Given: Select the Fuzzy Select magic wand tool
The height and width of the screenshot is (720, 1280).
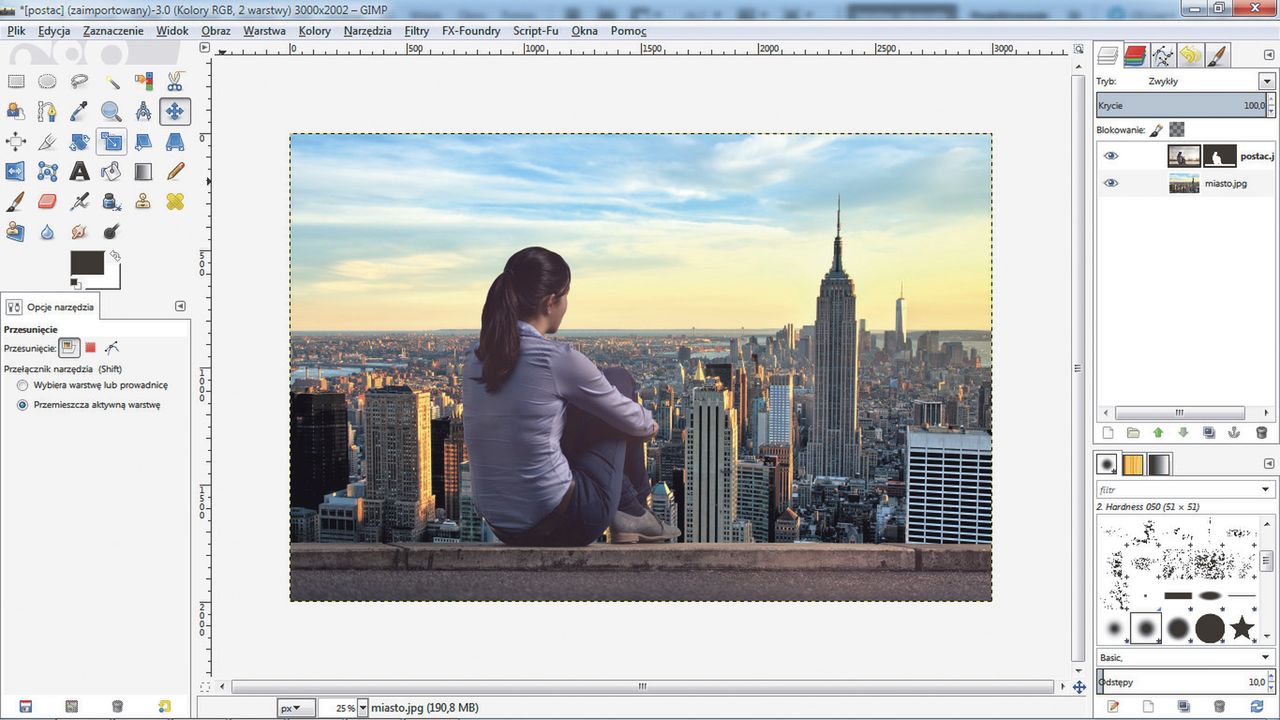Looking at the screenshot, I should (x=111, y=82).
